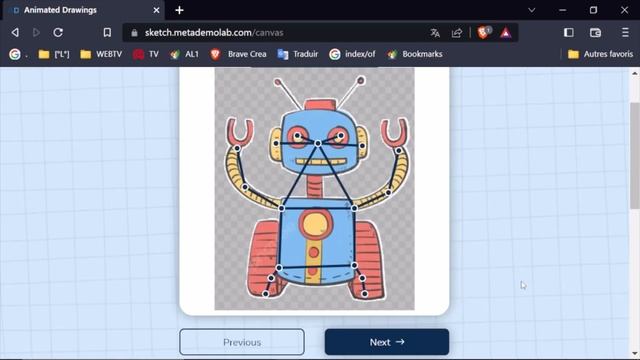640x360 pixels.
Task: Open the TV bookmark
Action: pyautogui.click(x=146, y=54)
